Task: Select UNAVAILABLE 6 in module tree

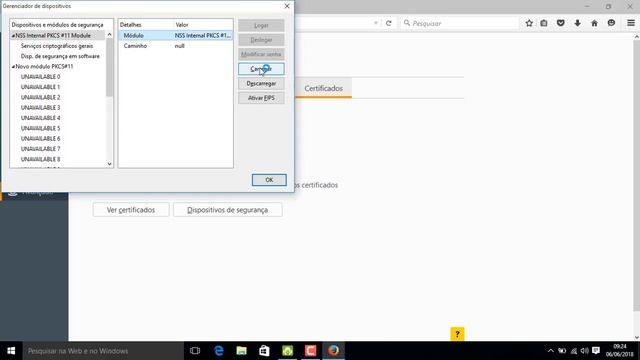Action: click(x=40, y=139)
